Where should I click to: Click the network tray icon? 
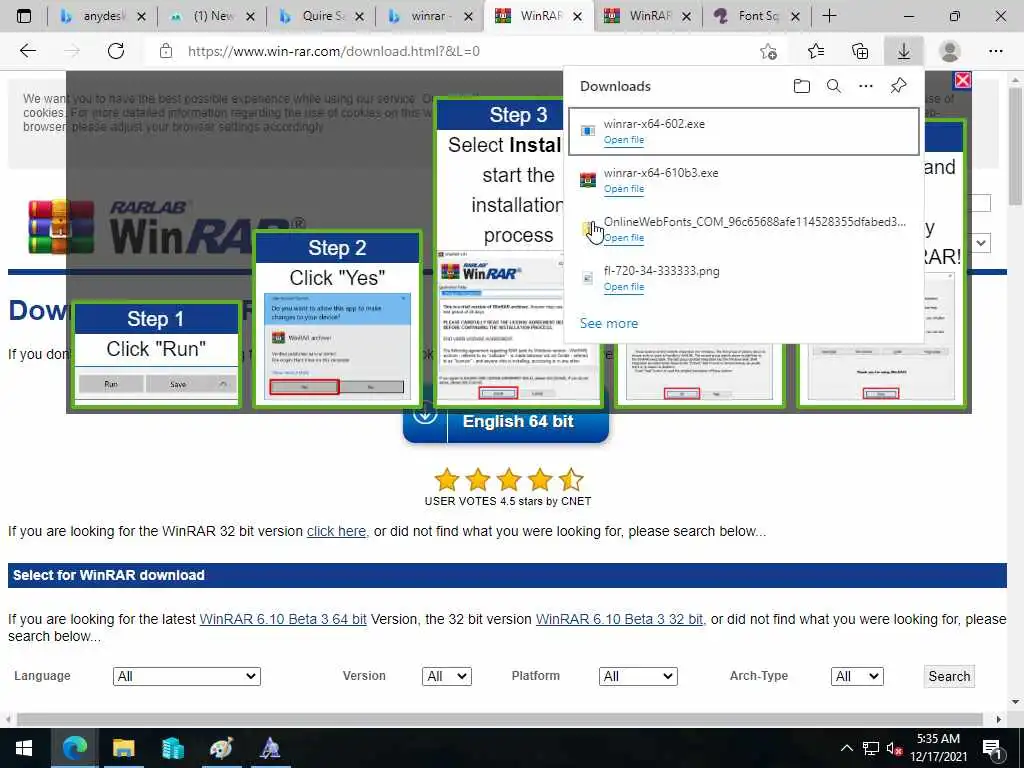point(871,748)
